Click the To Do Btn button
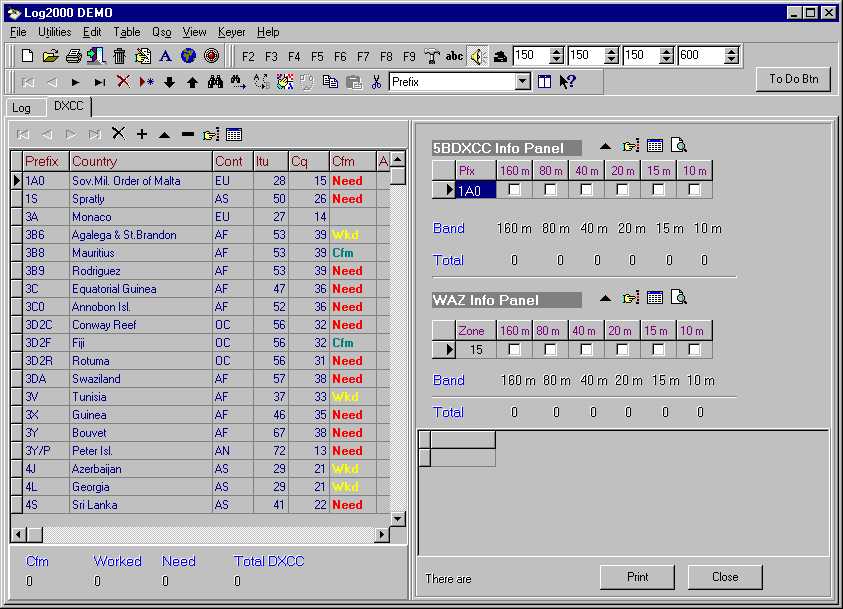Image resolution: width=843 pixels, height=609 pixels. coord(794,79)
